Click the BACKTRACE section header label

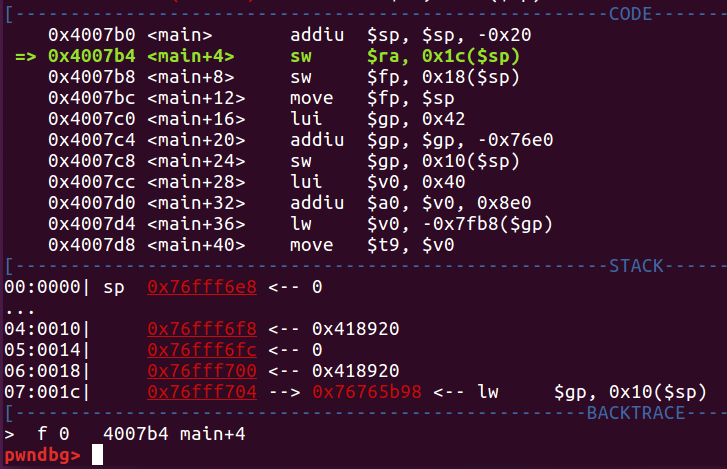636,412
